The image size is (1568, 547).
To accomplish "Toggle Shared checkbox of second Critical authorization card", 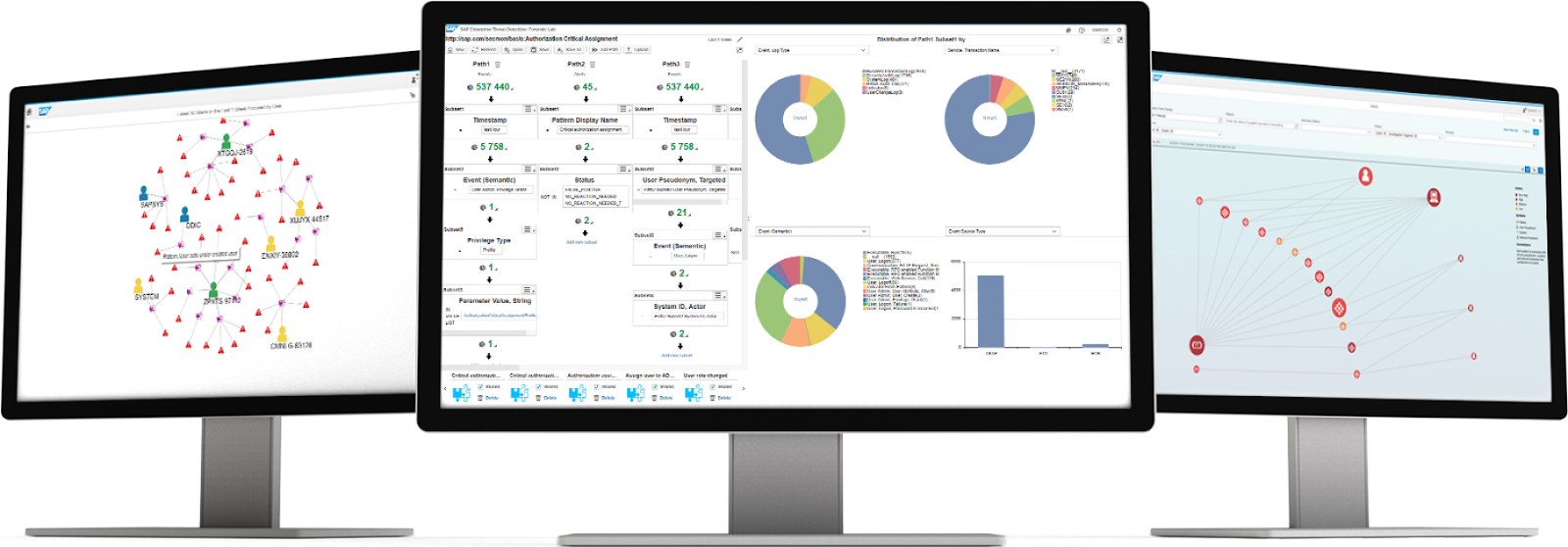I will tap(538, 386).
